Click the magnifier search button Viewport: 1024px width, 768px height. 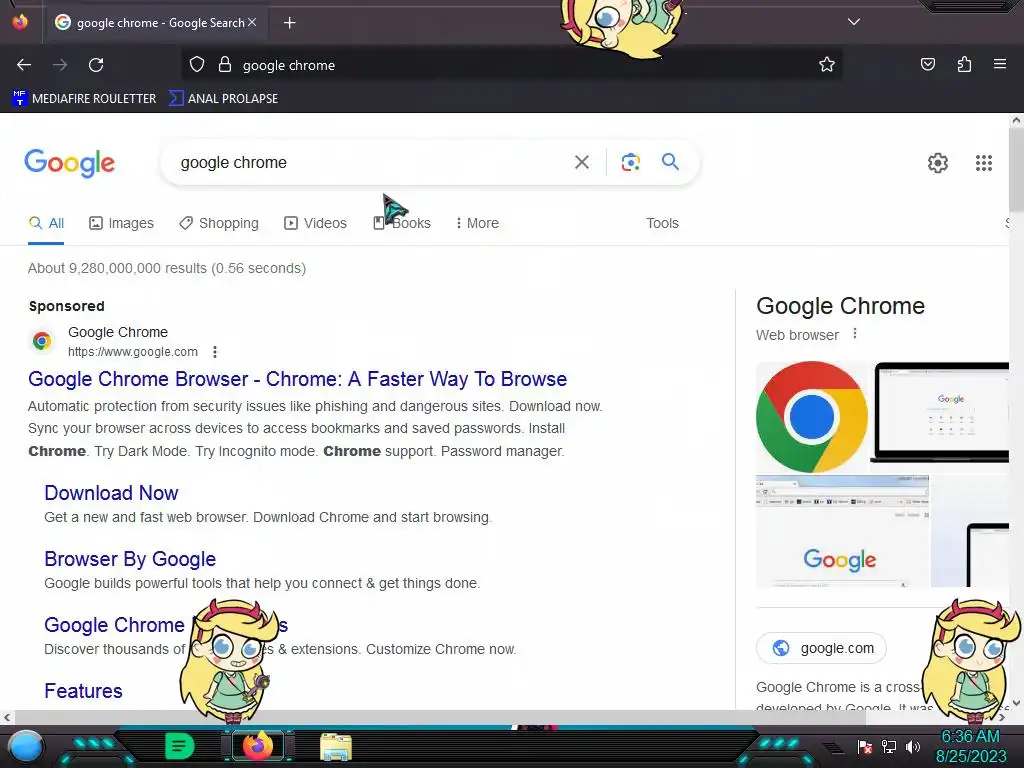coord(670,162)
